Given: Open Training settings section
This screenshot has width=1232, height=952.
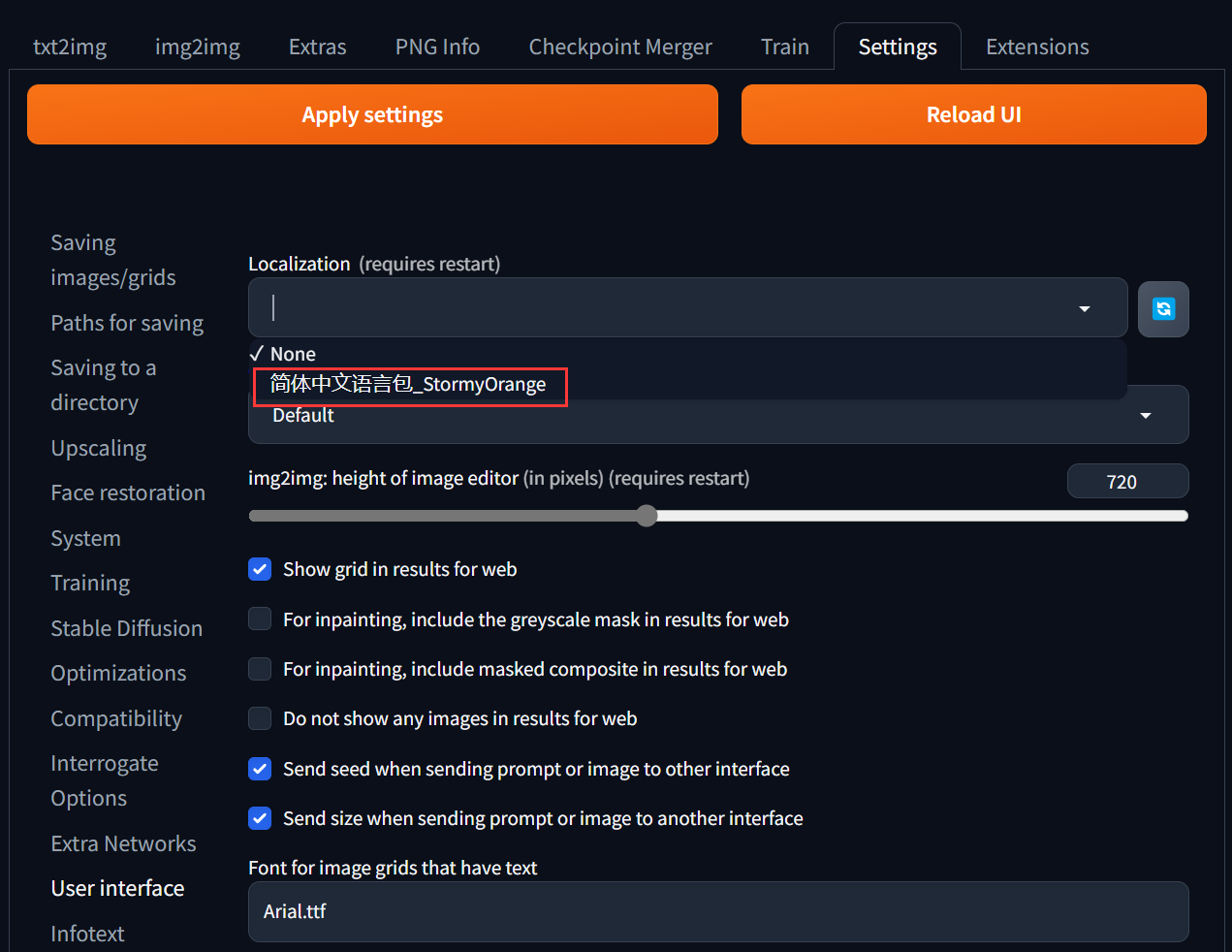Looking at the screenshot, I should tap(90, 583).
